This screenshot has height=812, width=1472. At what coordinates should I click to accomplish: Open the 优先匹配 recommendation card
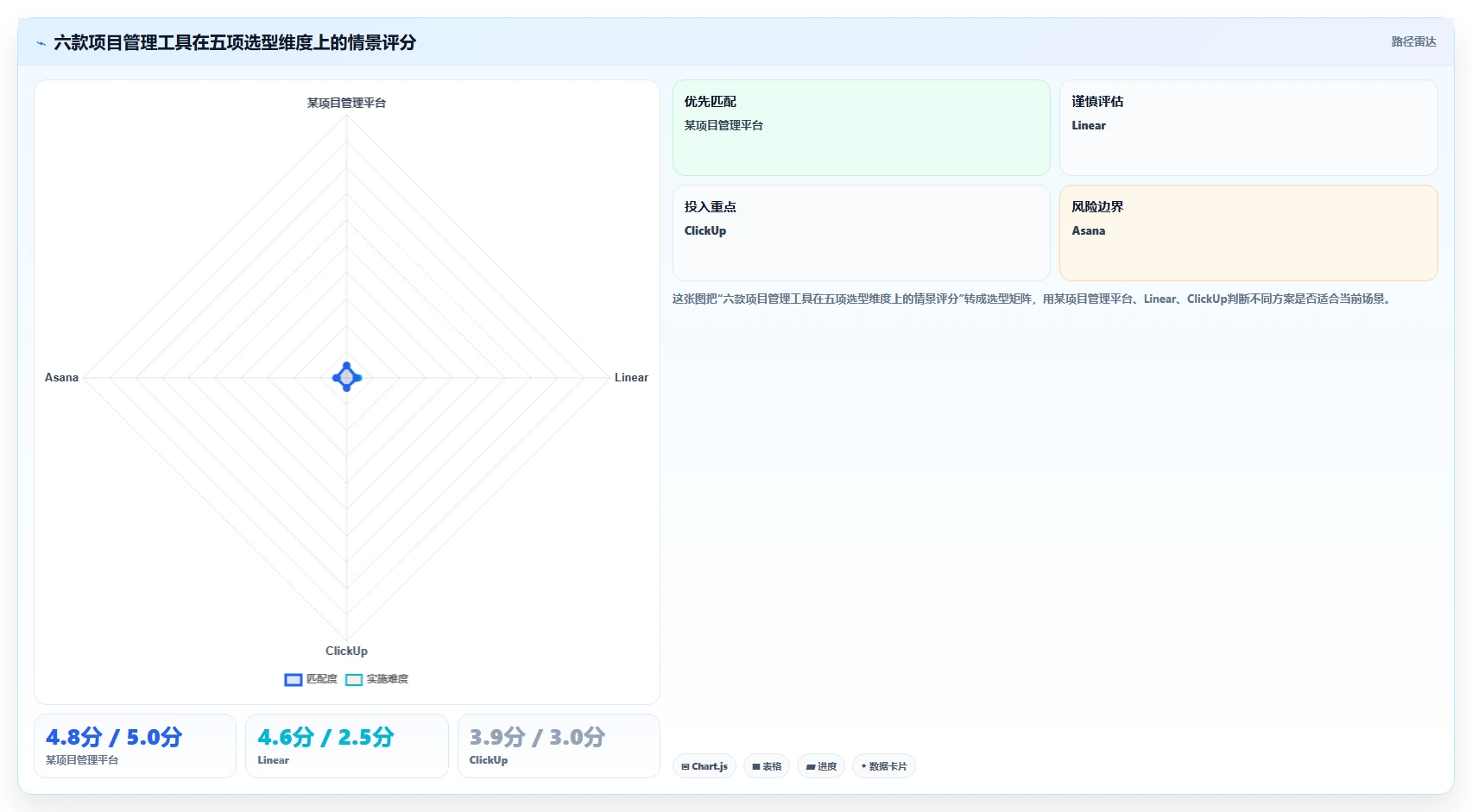tap(862, 128)
